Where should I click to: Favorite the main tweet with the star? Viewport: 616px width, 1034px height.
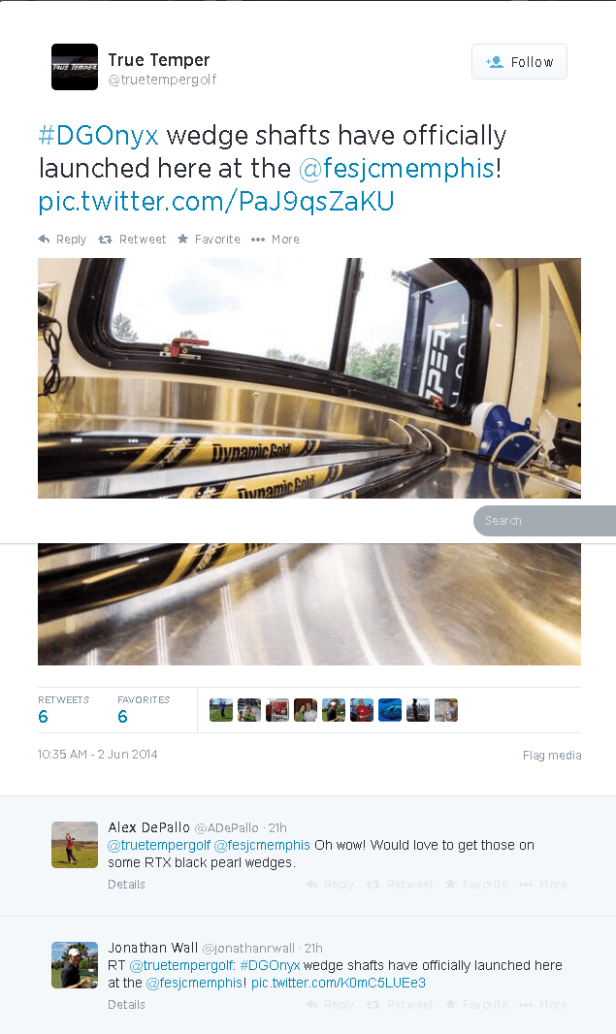tap(209, 239)
